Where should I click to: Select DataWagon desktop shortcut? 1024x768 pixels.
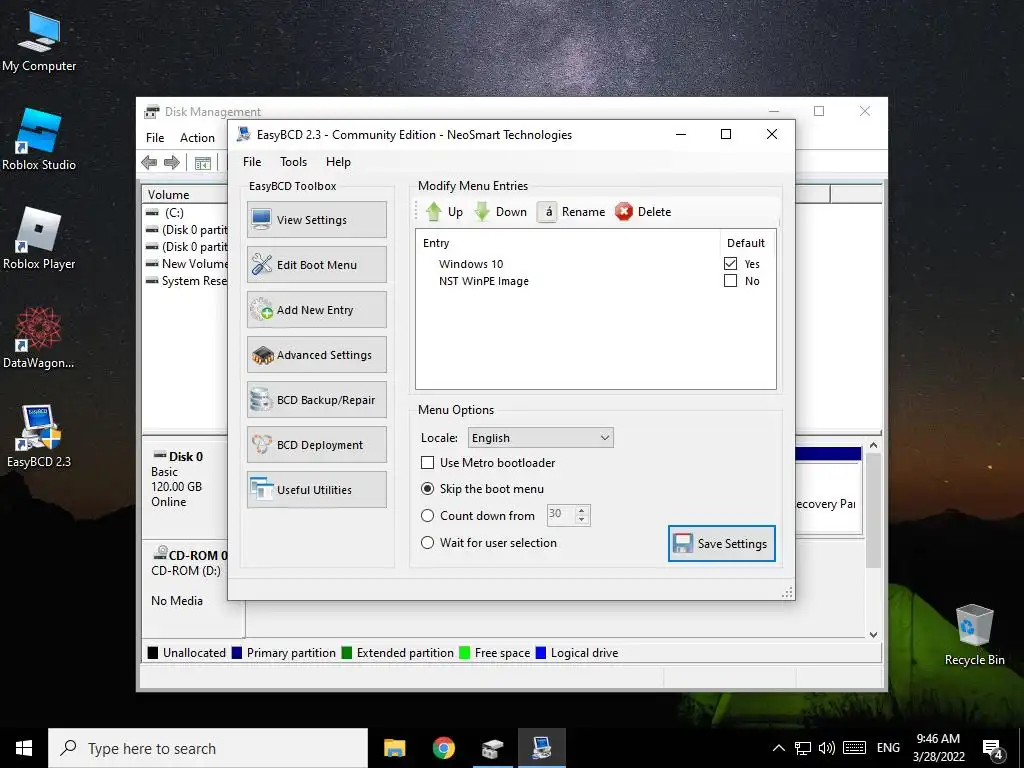click(x=39, y=338)
